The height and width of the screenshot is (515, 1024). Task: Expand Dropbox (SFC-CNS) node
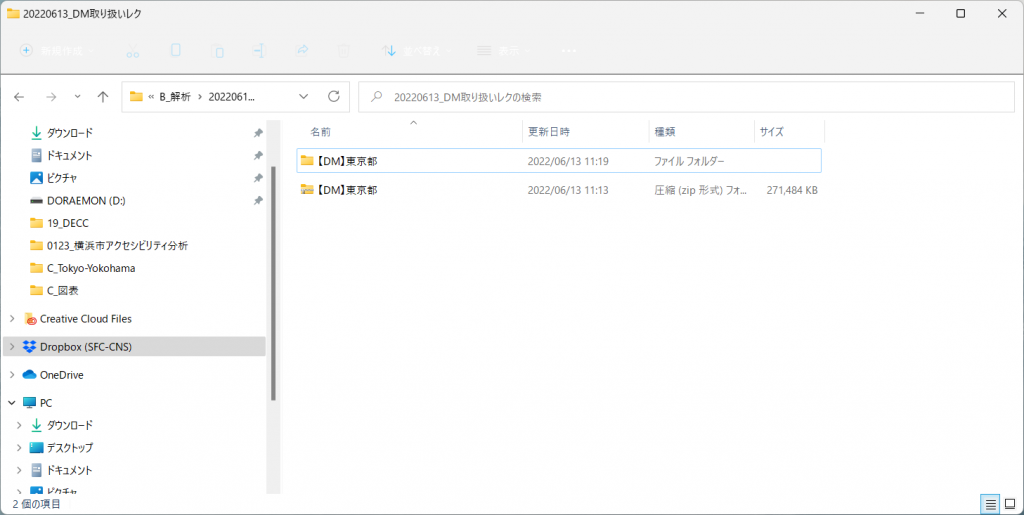(x=12, y=347)
